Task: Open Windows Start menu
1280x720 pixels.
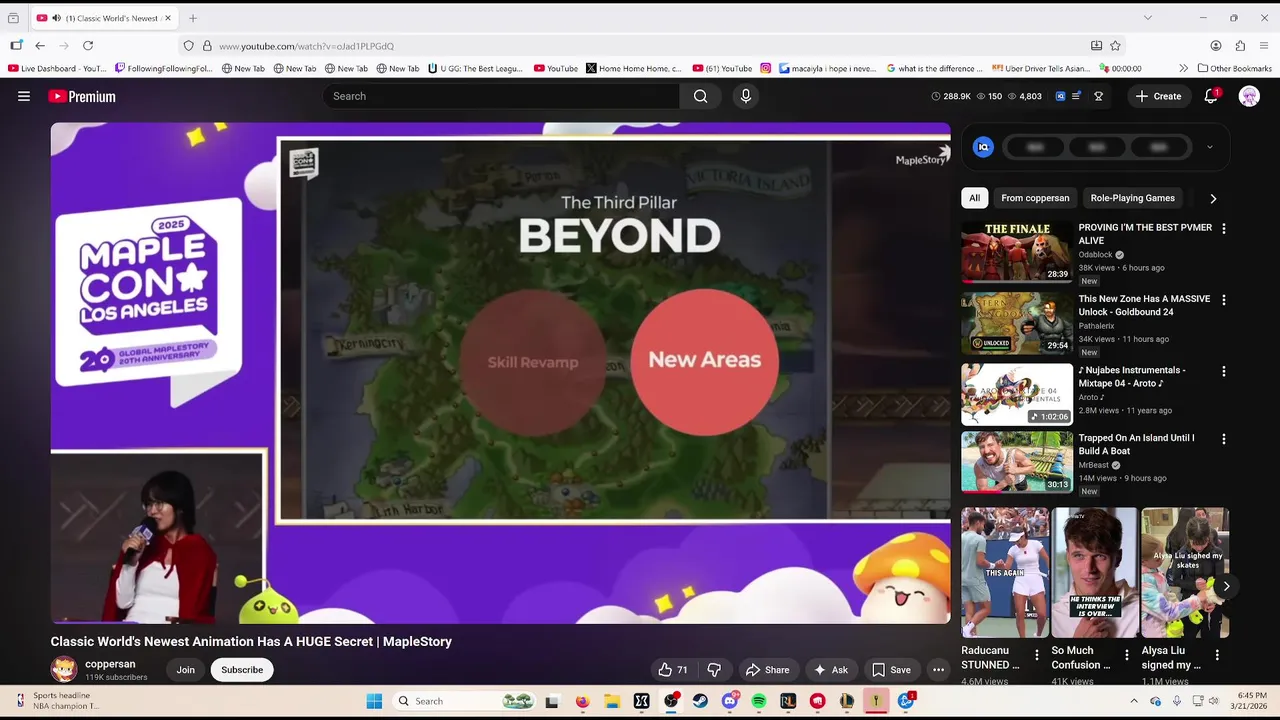Action: (374, 701)
